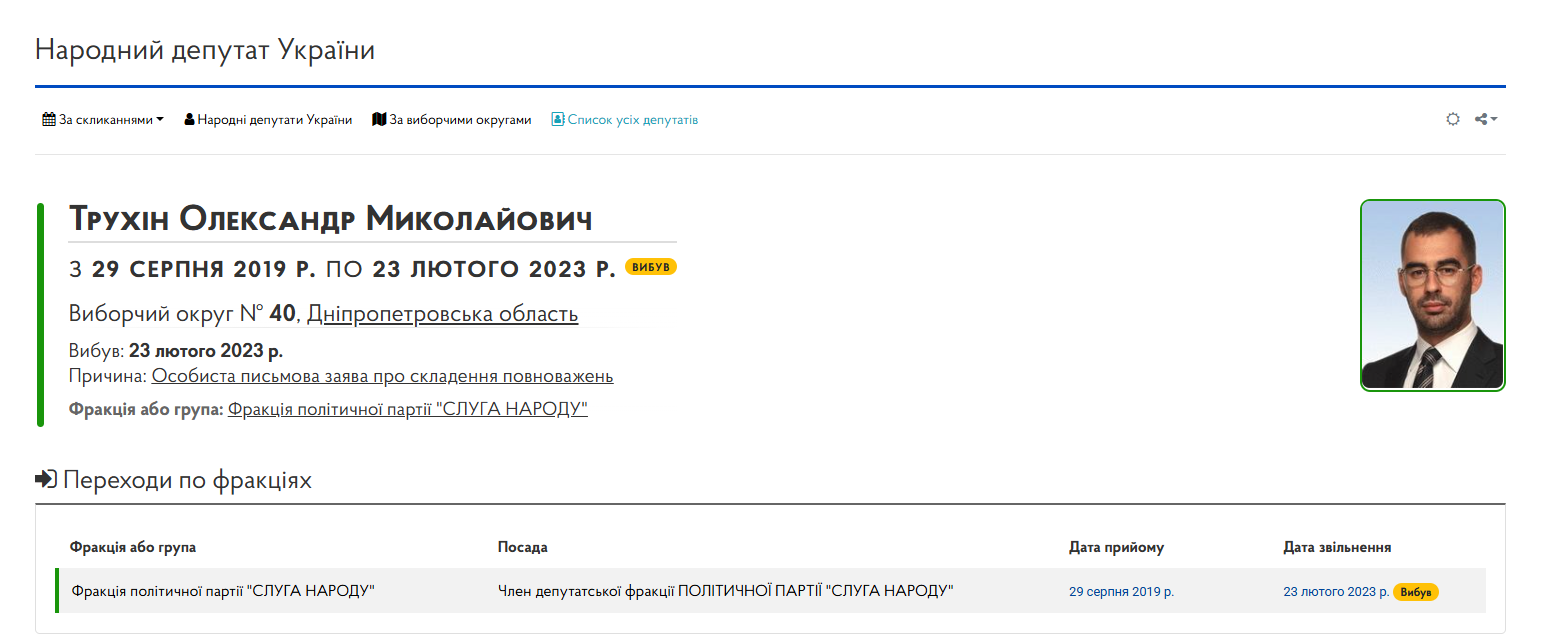Screen dimensions: 1547x635
Task: Click the Вибув: 23 лютого 2023 р. line
Action: coord(176,352)
